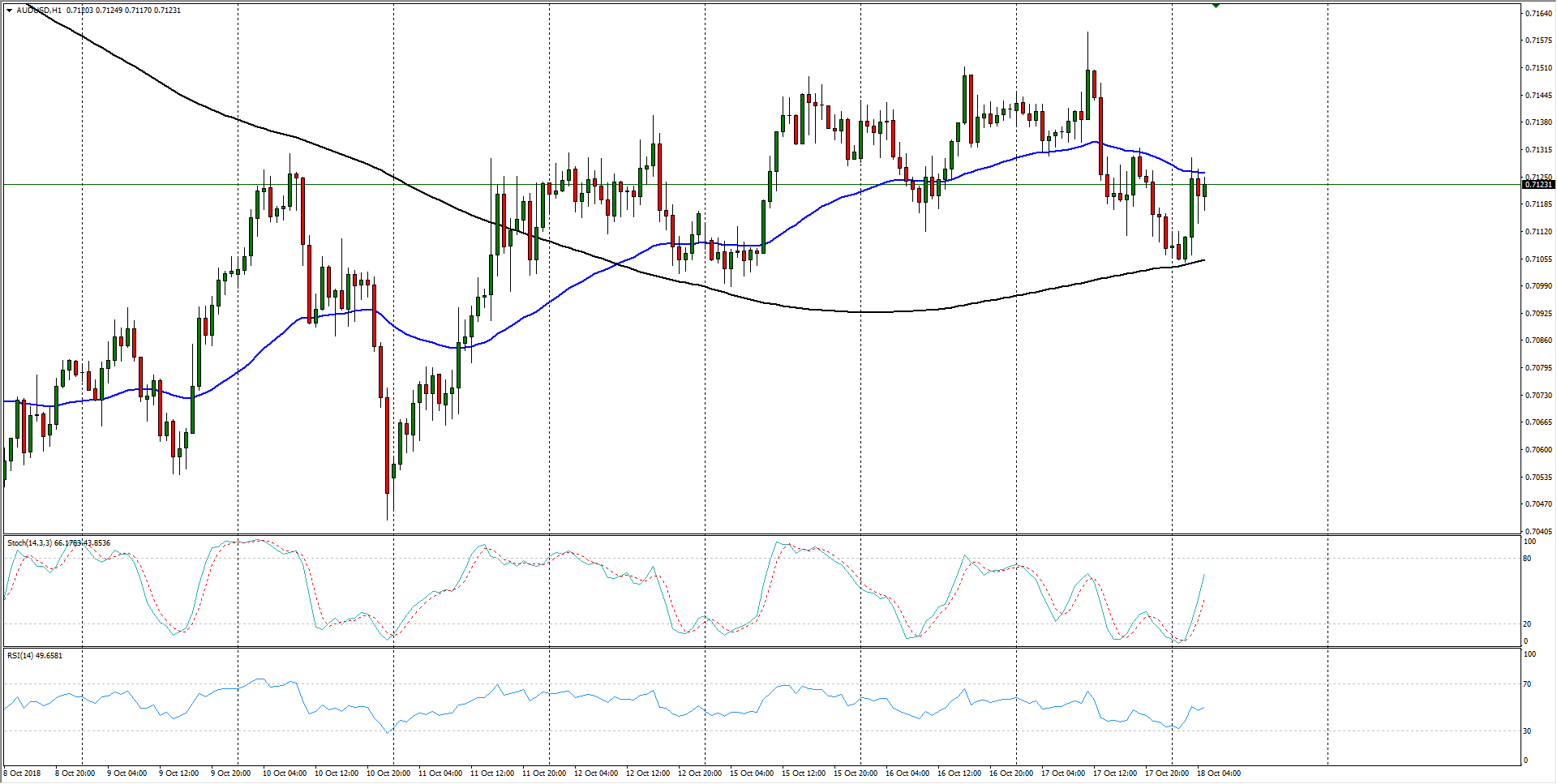Click the AUDUSD,H1 chart title text
The height and width of the screenshot is (784, 1557).
pyautogui.click(x=39, y=11)
